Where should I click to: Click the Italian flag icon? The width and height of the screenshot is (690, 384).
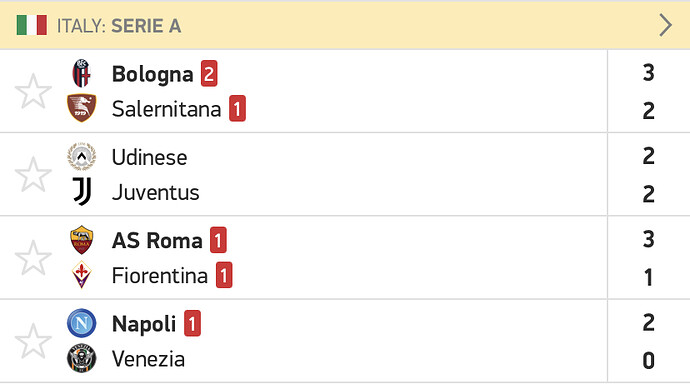tap(32, 25)
